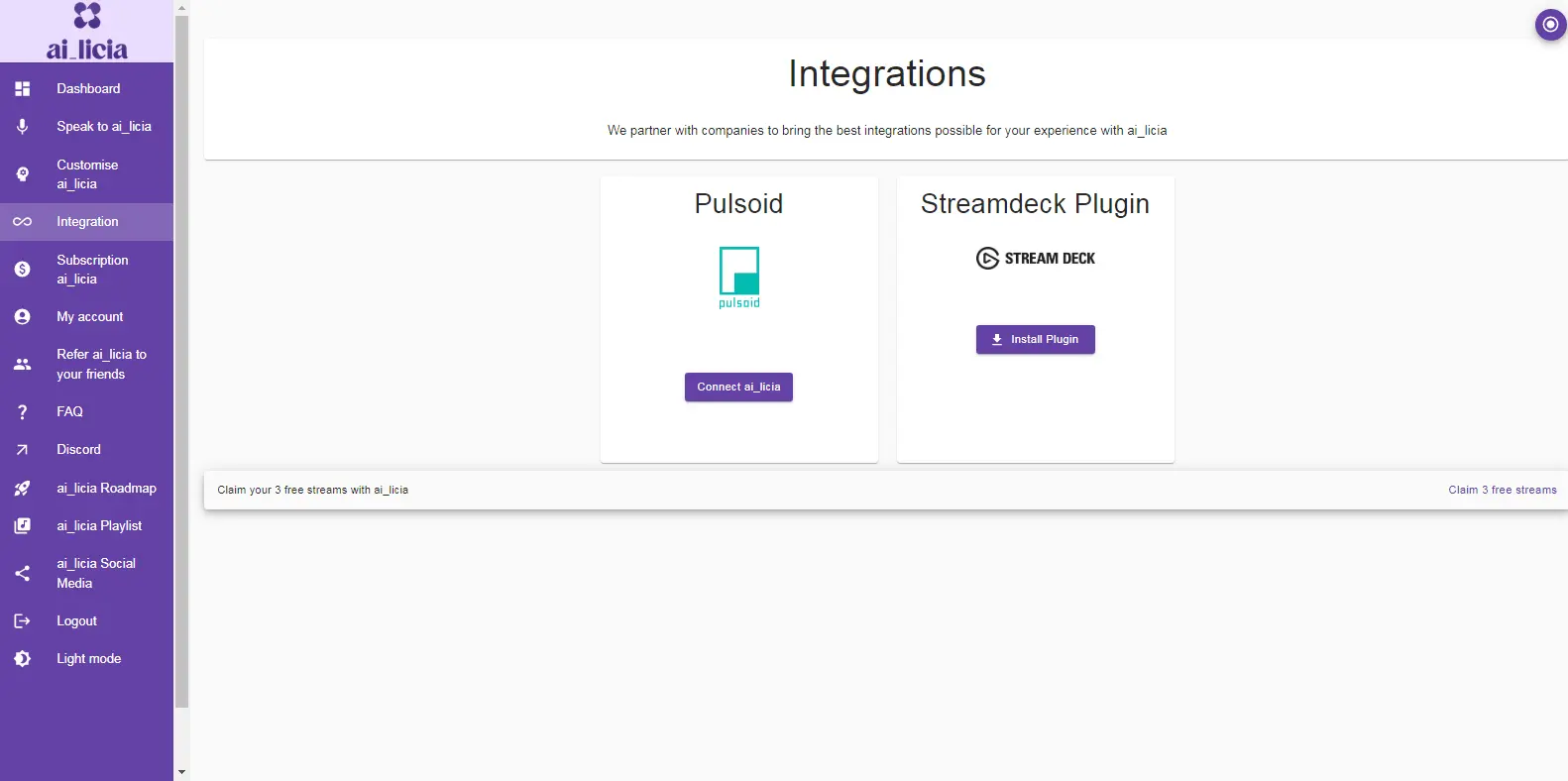Open My account page
This screenshot has width=1568, height=781.
(x=86, y=317)
